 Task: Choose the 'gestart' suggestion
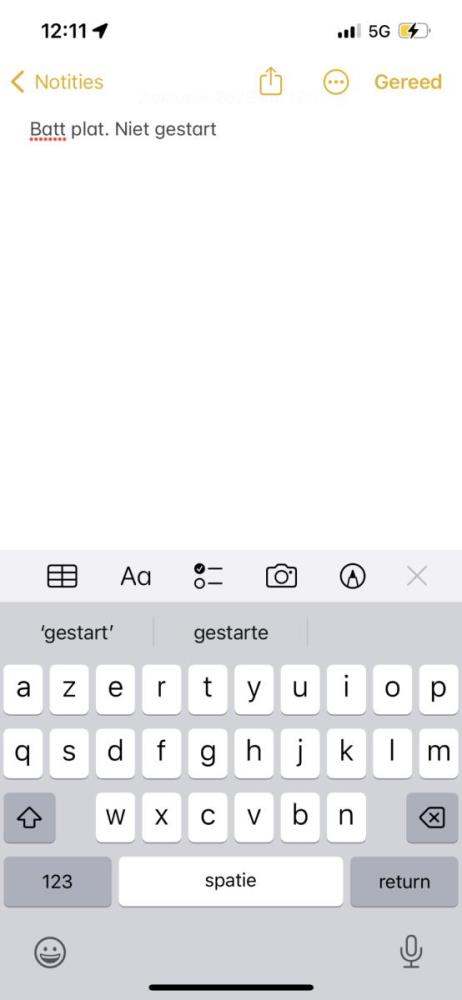pyautogui.click(x=77, y=633)
